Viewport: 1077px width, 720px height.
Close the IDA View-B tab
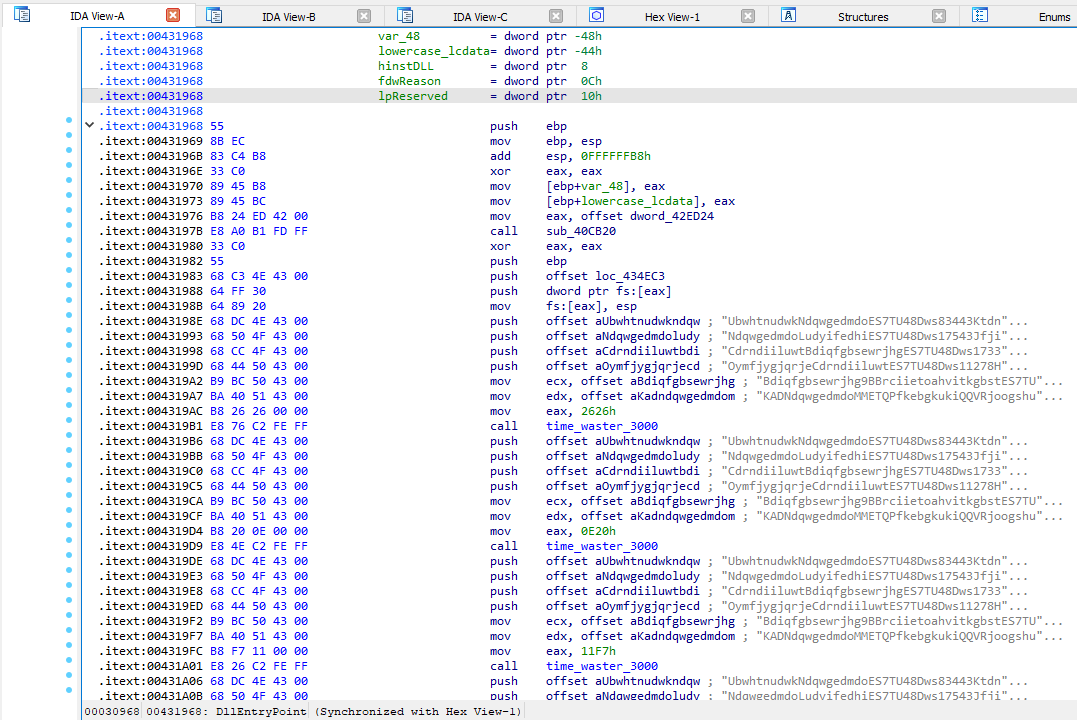(364, 16)
